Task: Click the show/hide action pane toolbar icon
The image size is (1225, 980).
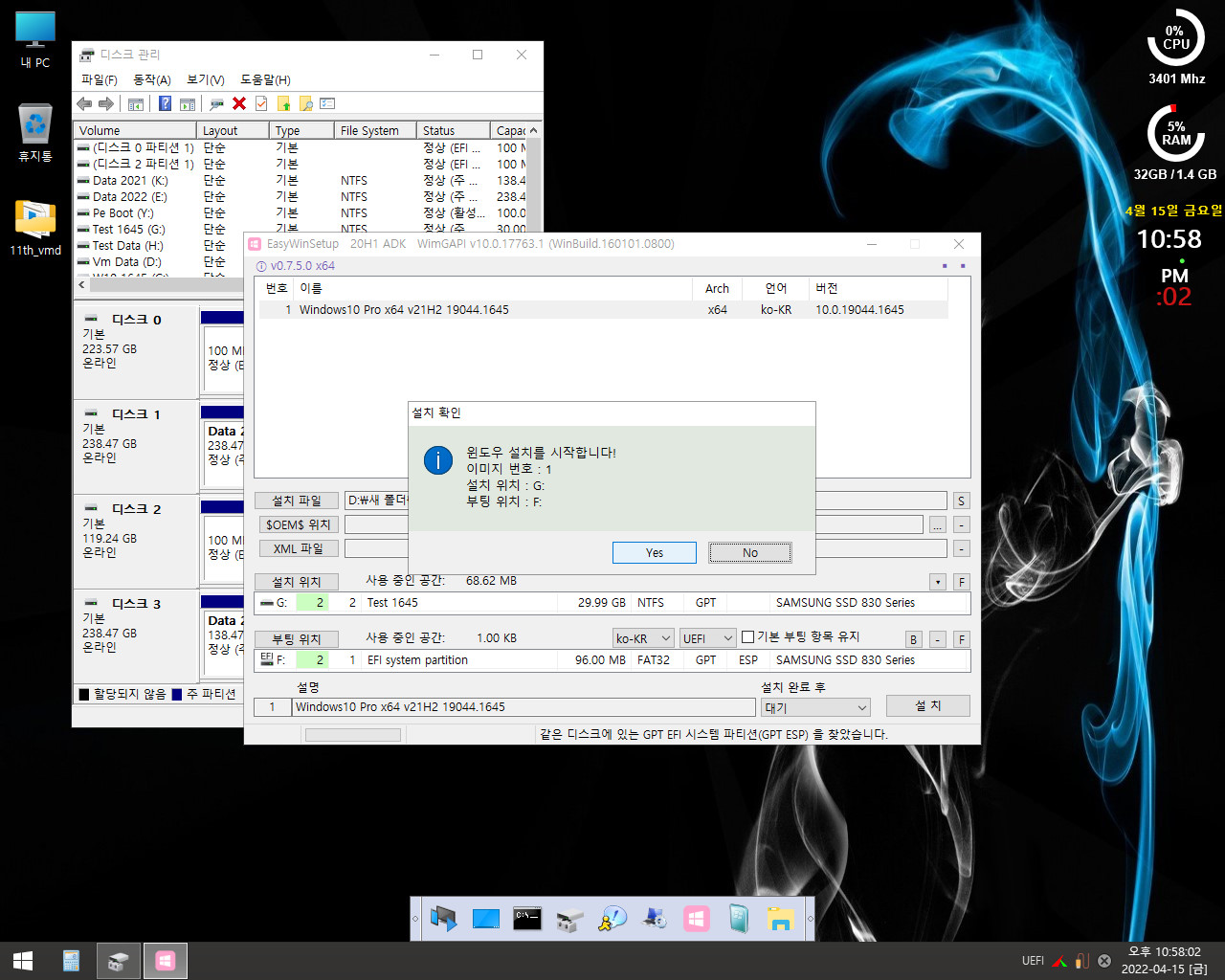Action: coord(188,103)
